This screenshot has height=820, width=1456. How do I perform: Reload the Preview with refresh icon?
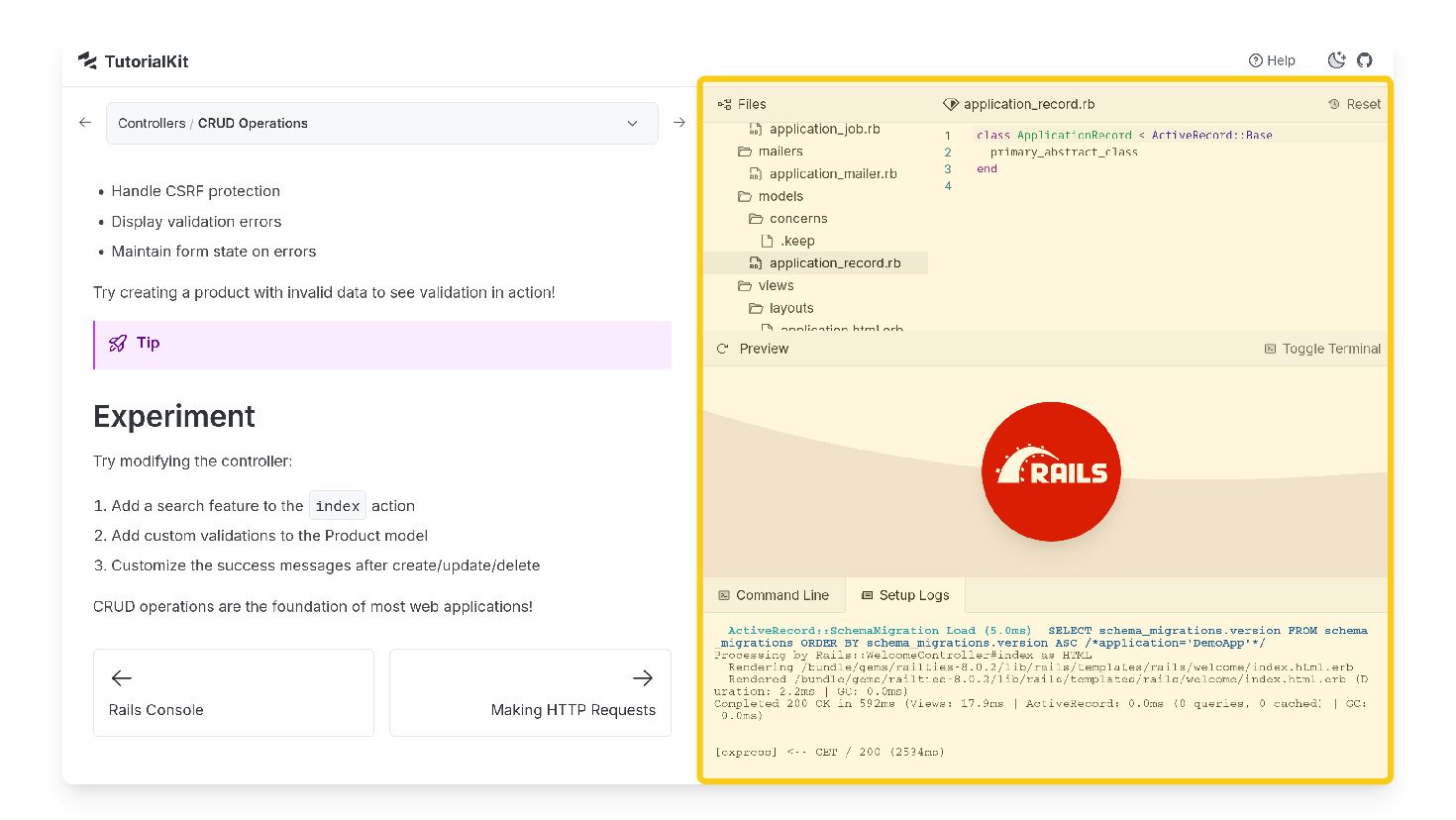pyautogui.click(x=722, y=349)
